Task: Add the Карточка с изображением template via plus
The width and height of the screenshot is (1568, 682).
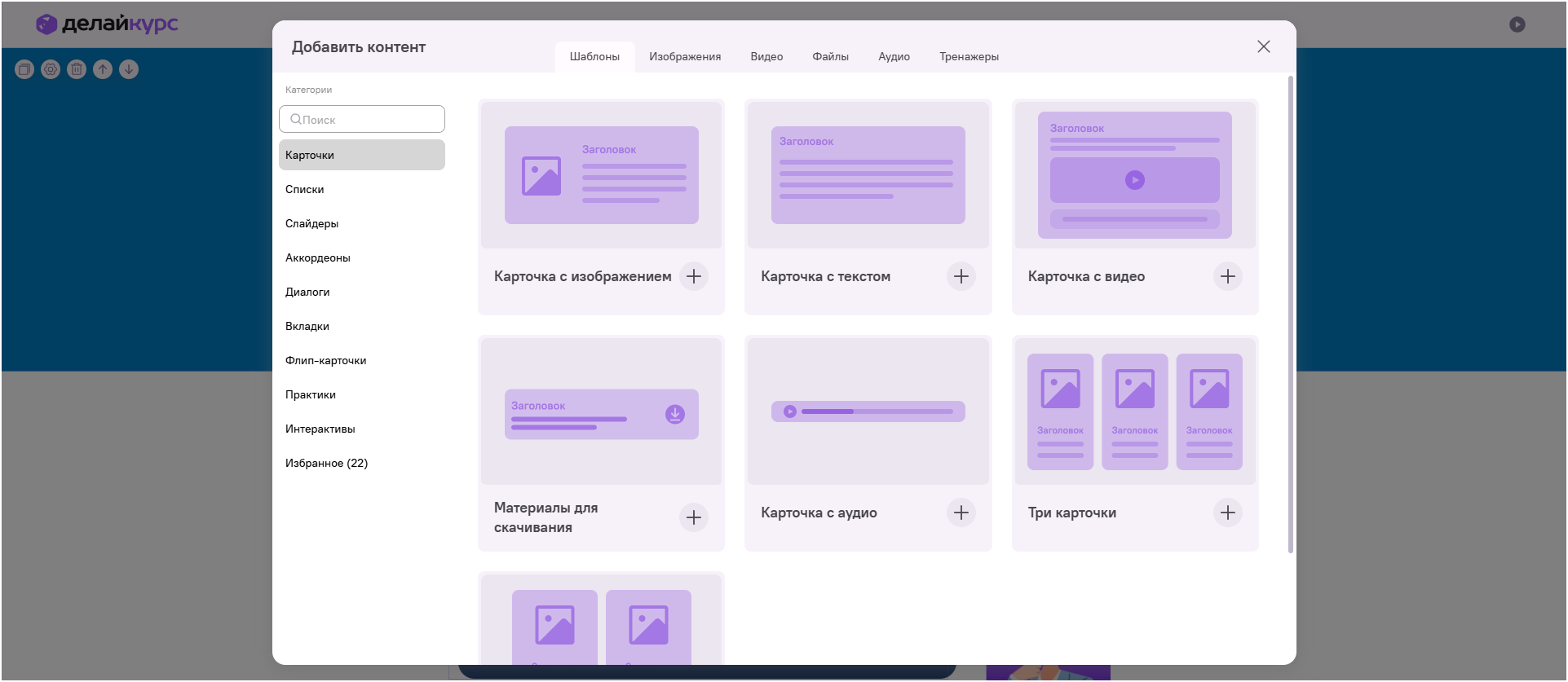Action: pos(694,276)
